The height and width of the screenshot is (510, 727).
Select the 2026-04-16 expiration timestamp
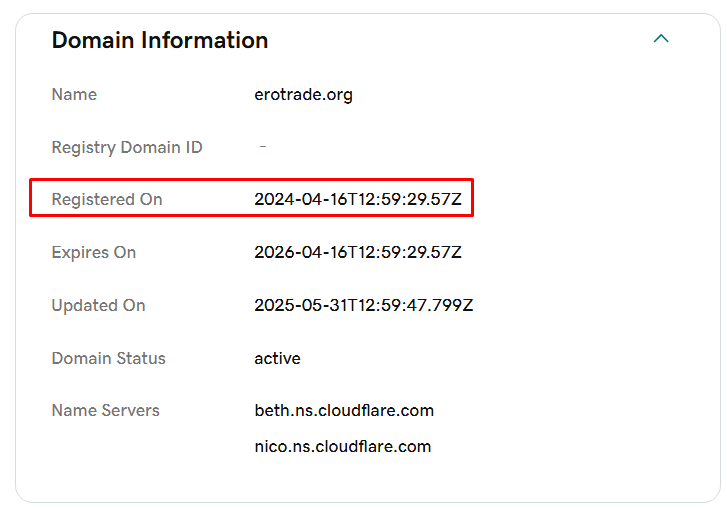point(358,253)
